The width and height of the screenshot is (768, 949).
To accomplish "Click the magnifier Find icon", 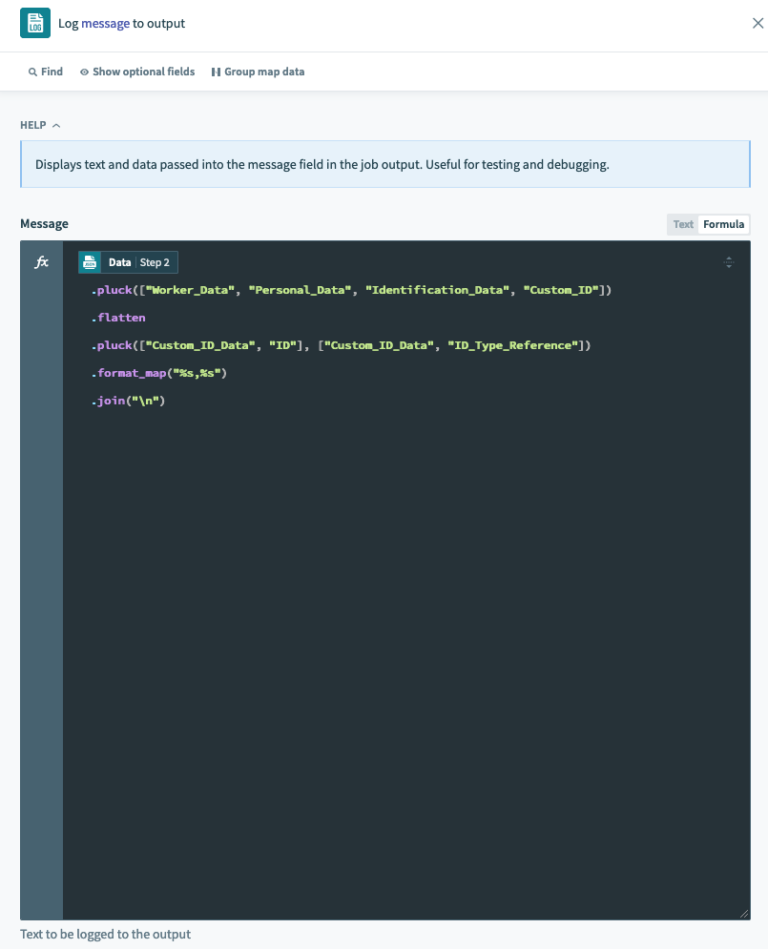I will tap(33, 72).
